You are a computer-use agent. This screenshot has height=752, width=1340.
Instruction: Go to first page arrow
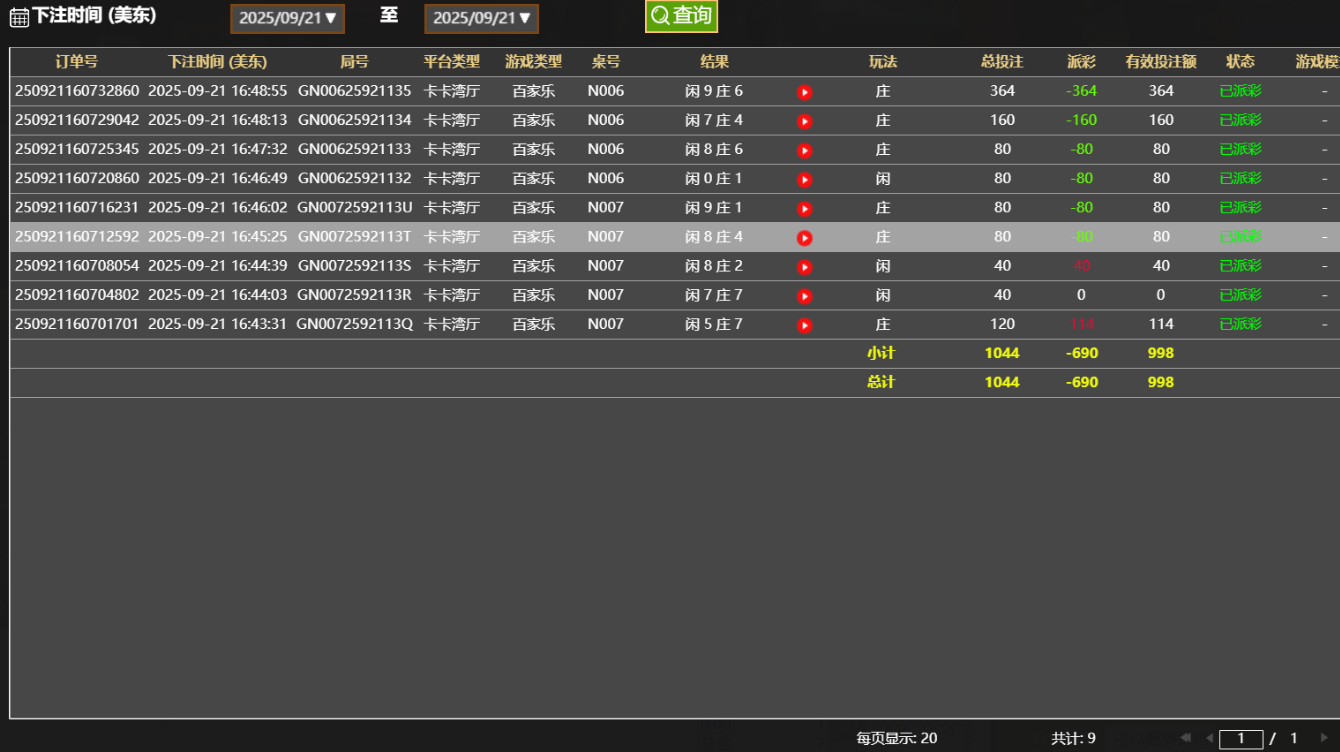tap(1186, 738)
